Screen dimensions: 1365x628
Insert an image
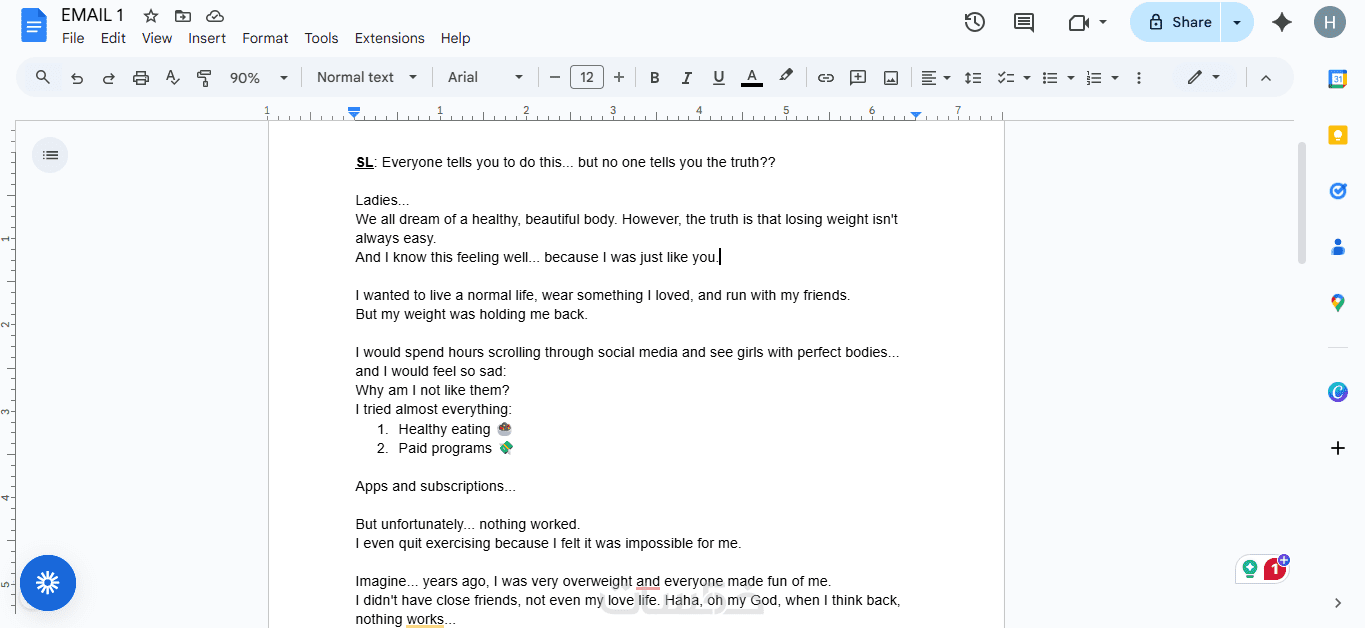coord(890,77)
